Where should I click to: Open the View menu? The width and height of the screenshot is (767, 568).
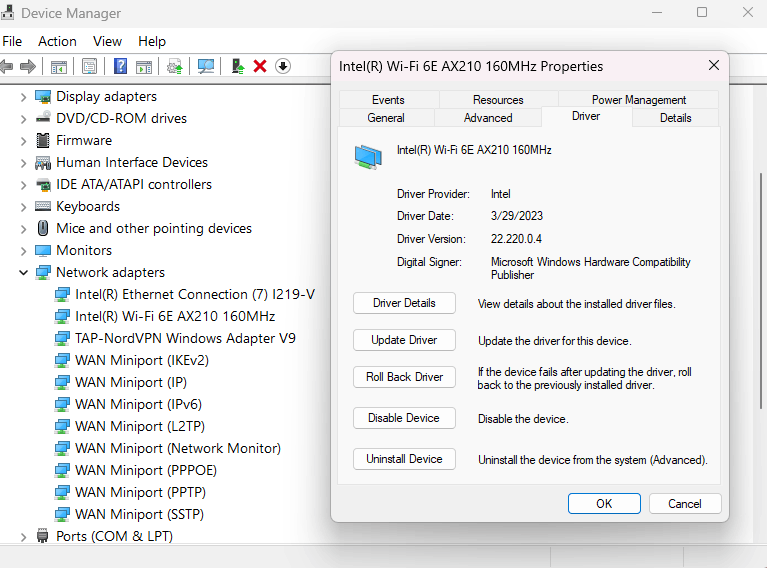click(x=107, y=41)
